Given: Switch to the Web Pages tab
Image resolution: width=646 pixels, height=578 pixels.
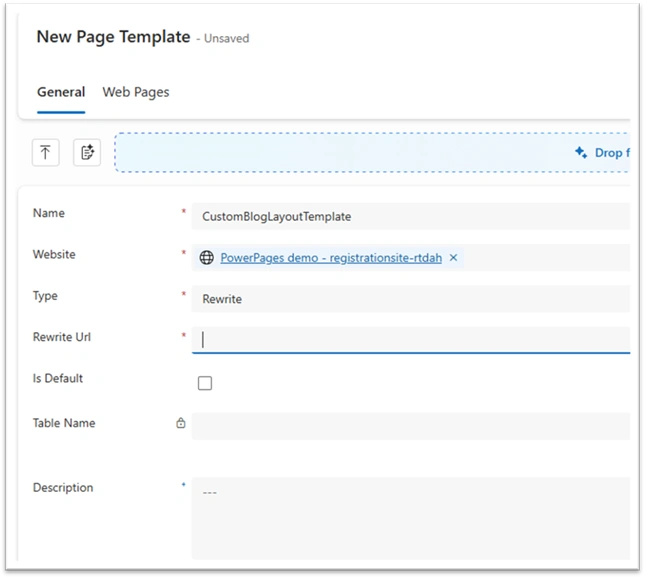Looking at the screenshot, I should [136, 92].
